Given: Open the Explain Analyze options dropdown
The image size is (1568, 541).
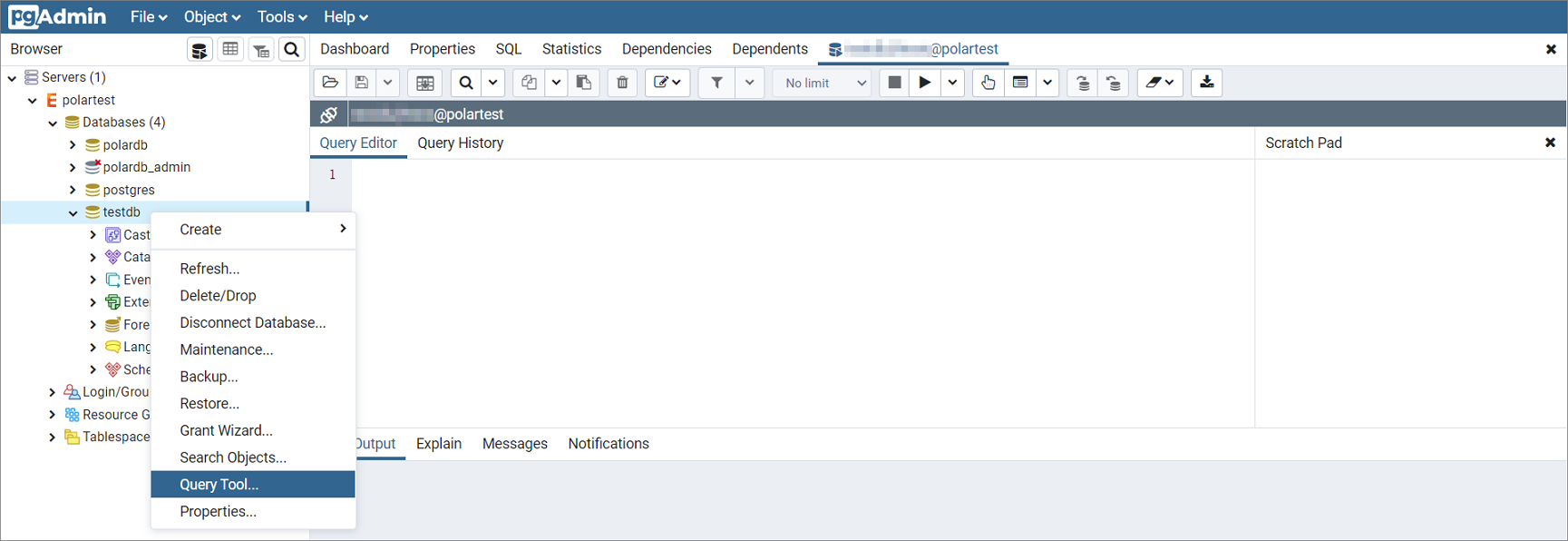Looking at the screenshot, I should tap(1047, 83).
